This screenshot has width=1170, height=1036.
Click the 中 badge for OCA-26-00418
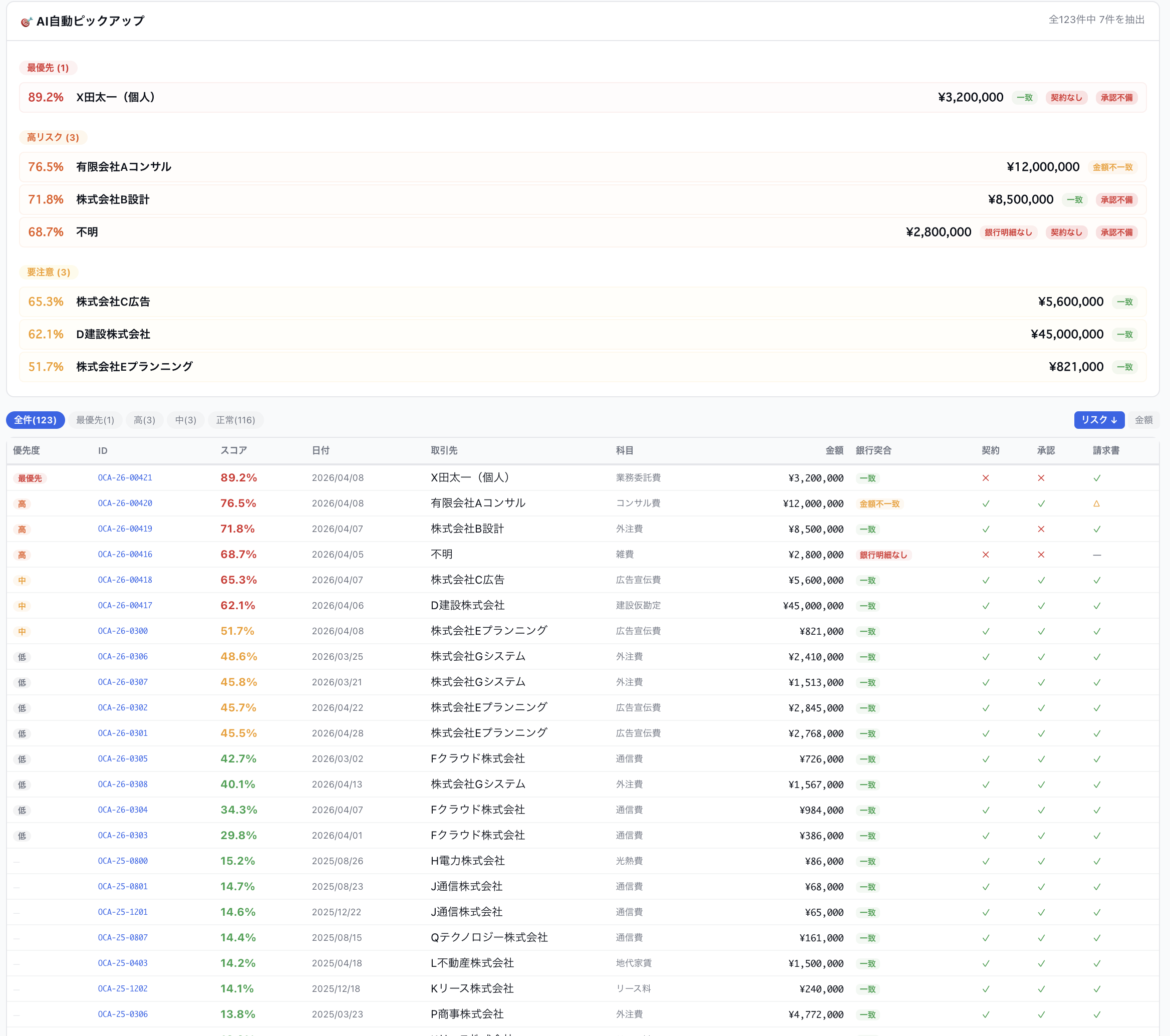22,581
